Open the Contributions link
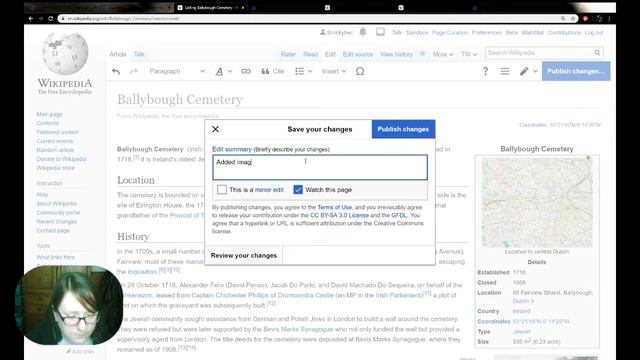The width and height of the screenshot is (640, 360). tap(564, 33)
